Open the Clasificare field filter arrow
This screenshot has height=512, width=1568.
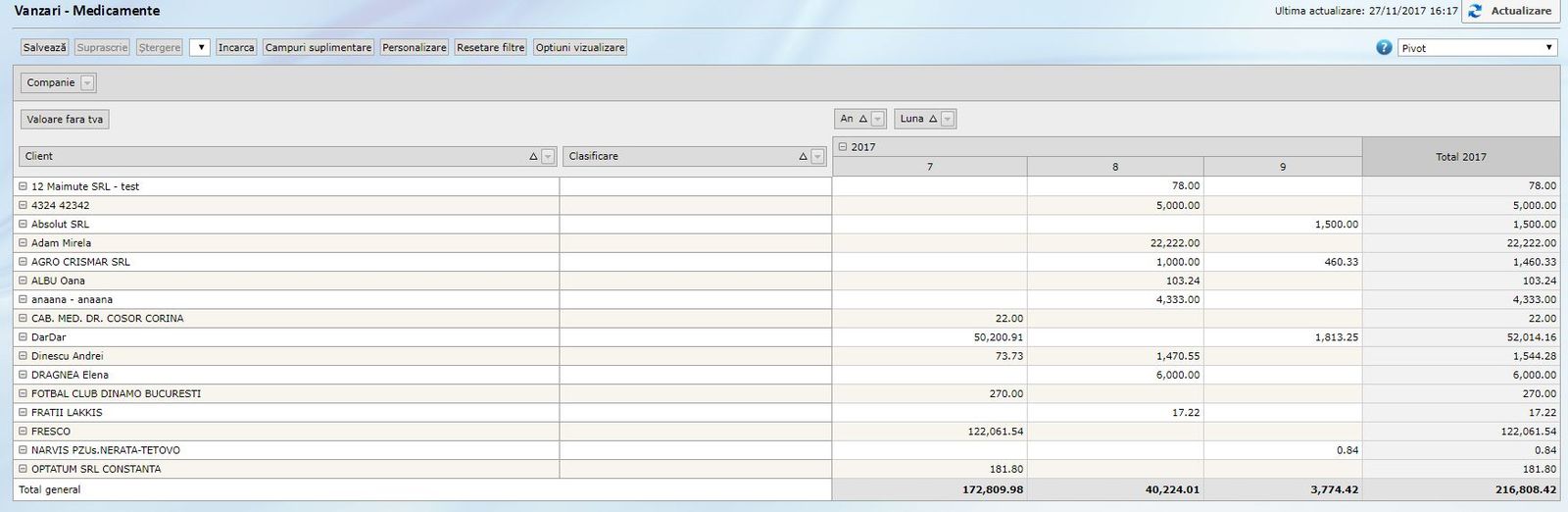pos(817,157)
